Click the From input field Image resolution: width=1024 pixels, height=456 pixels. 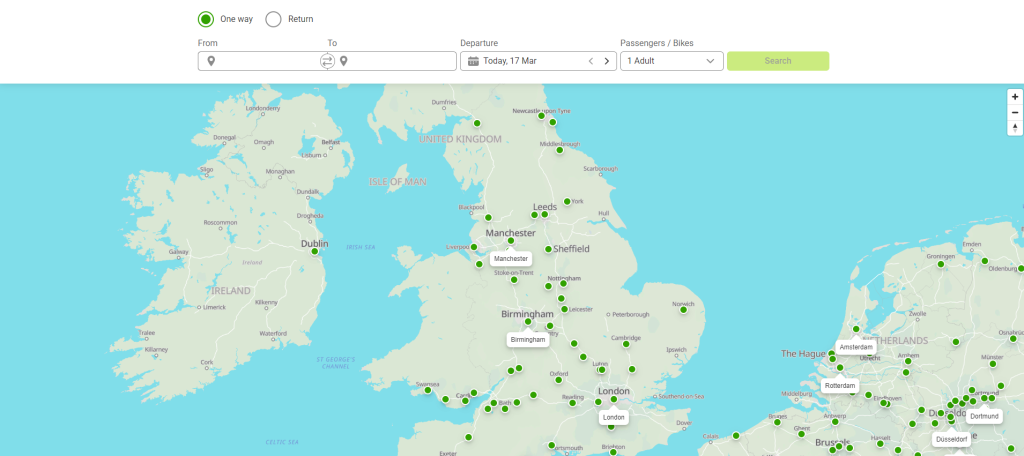(x=266, y=61)
